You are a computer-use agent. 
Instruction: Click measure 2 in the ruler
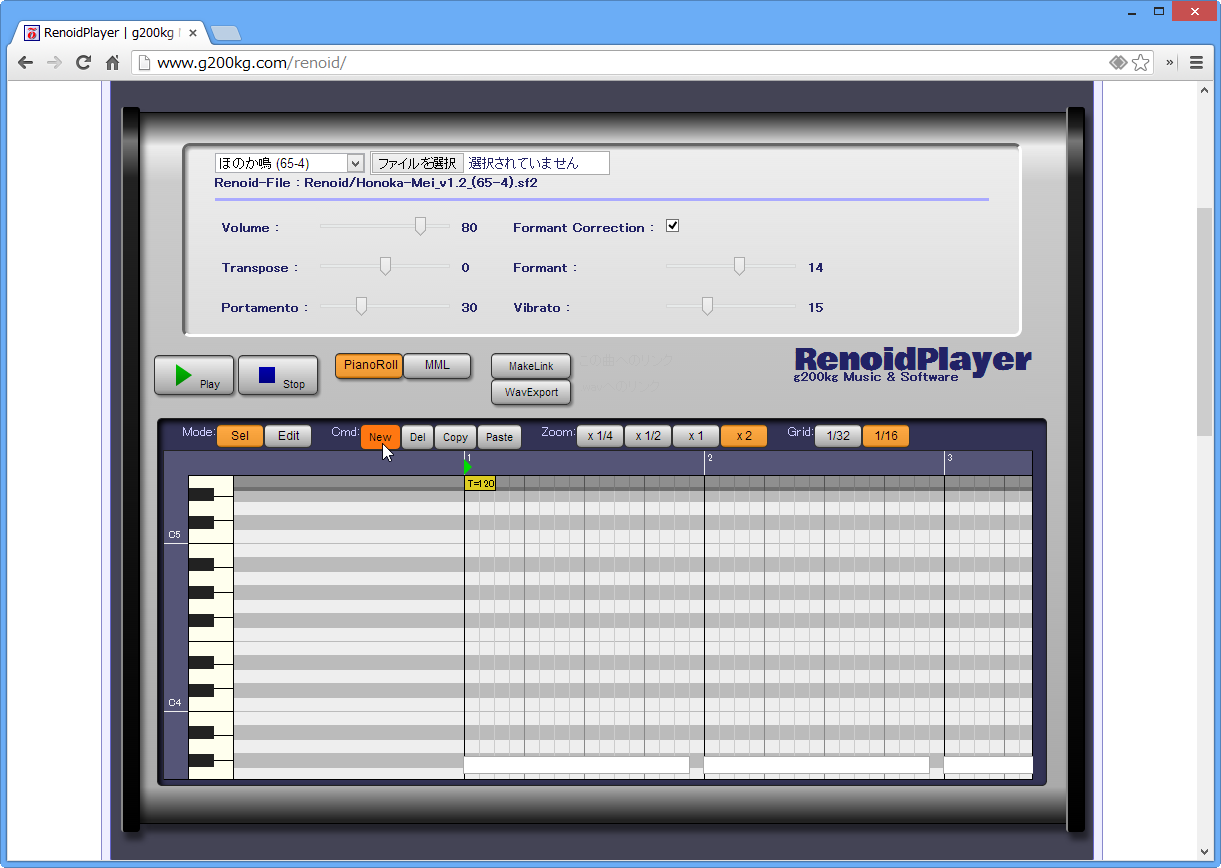point(709,458)
